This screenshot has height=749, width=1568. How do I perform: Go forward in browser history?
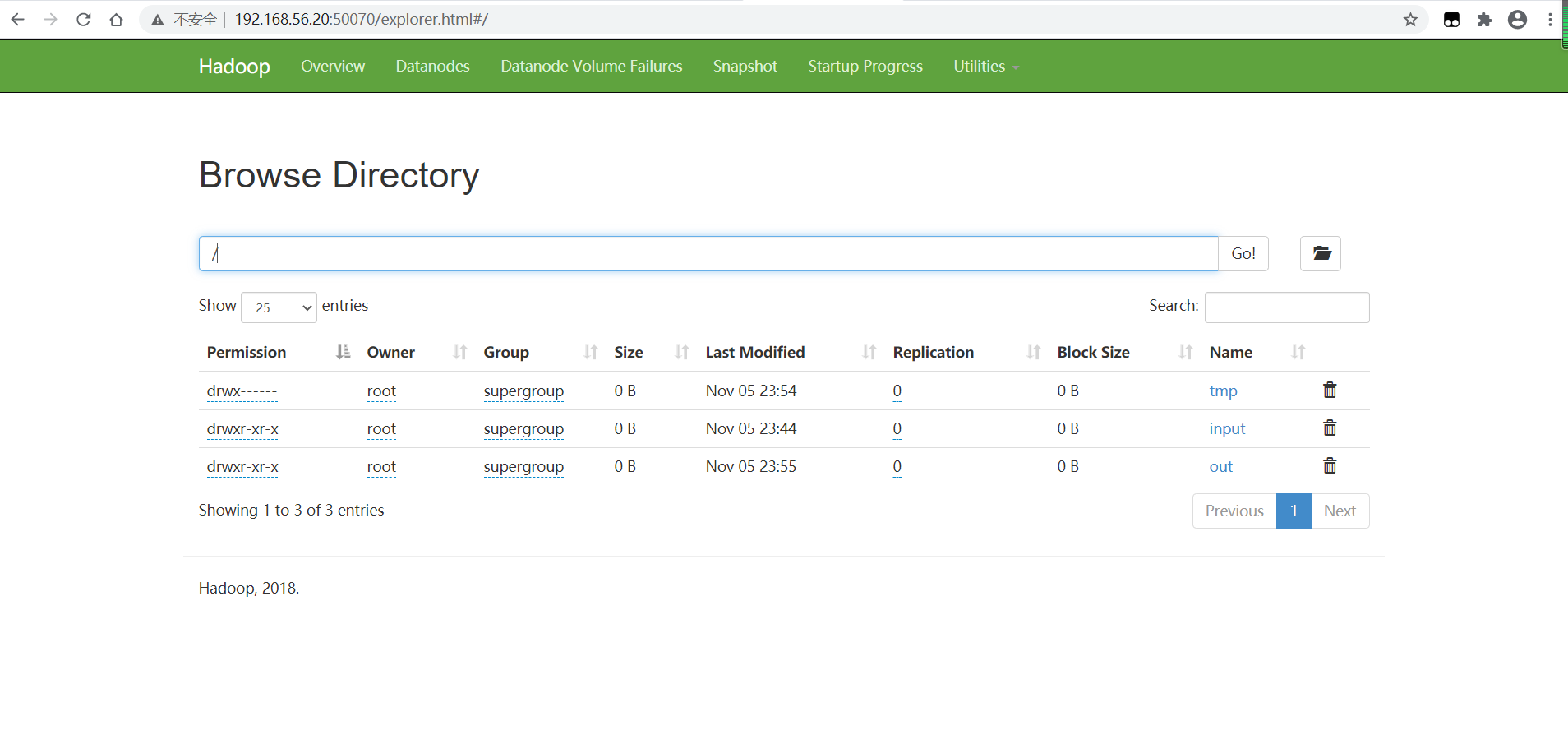click(x=50, y=19)
